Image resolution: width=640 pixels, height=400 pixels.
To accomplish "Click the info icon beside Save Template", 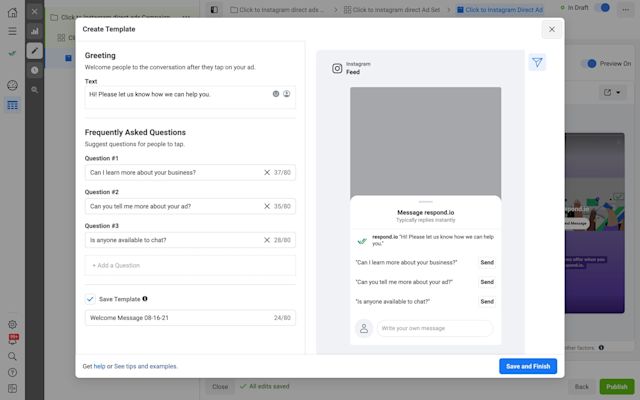I will 145,299.
